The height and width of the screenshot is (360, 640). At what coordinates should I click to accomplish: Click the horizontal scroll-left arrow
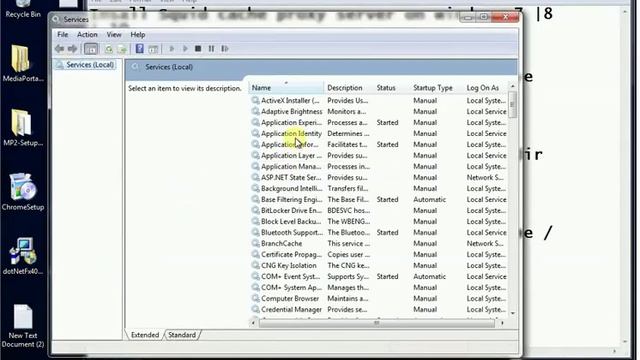(x=253, y=323)
